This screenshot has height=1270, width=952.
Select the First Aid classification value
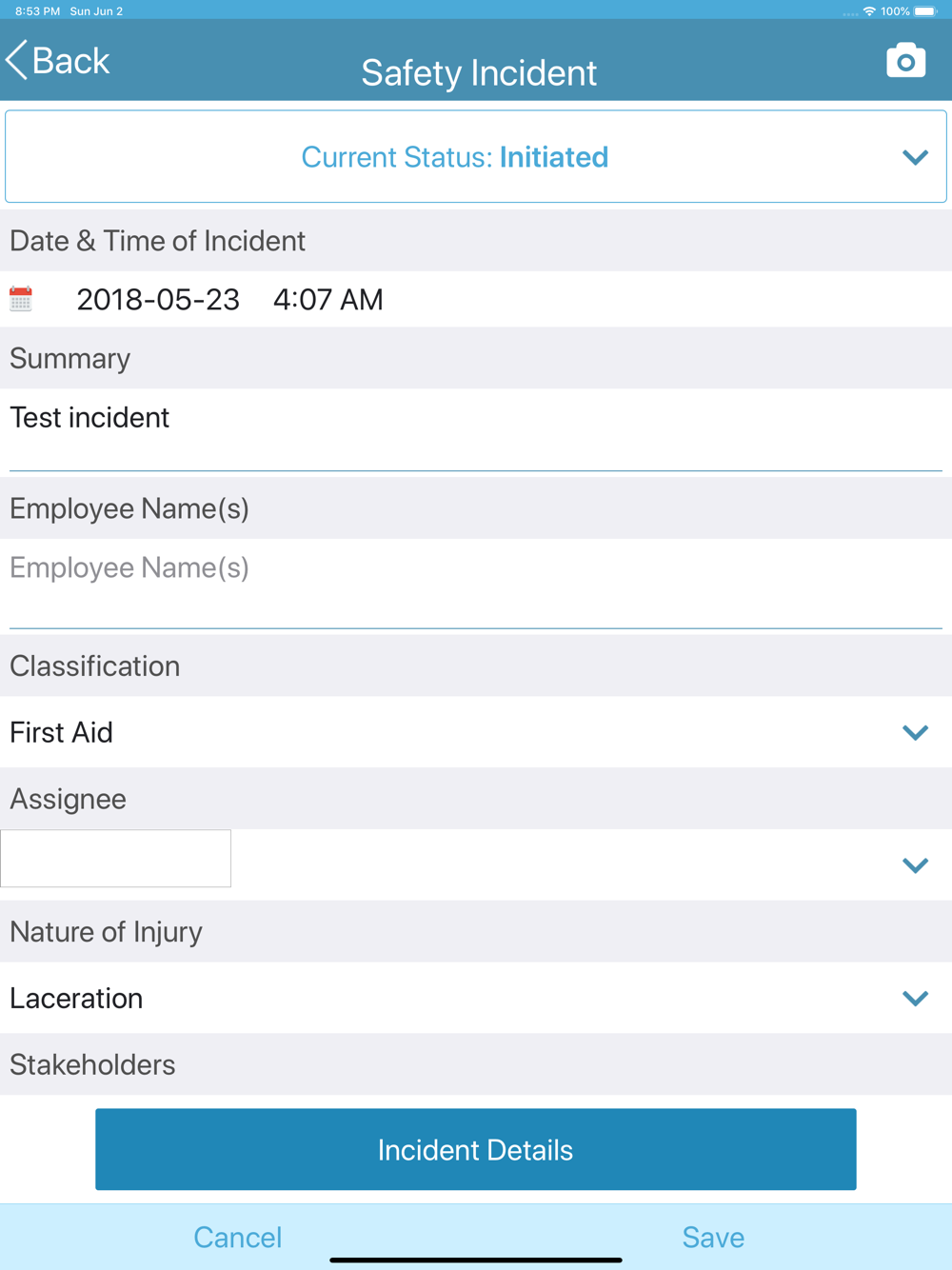click(x=62, y=732)
